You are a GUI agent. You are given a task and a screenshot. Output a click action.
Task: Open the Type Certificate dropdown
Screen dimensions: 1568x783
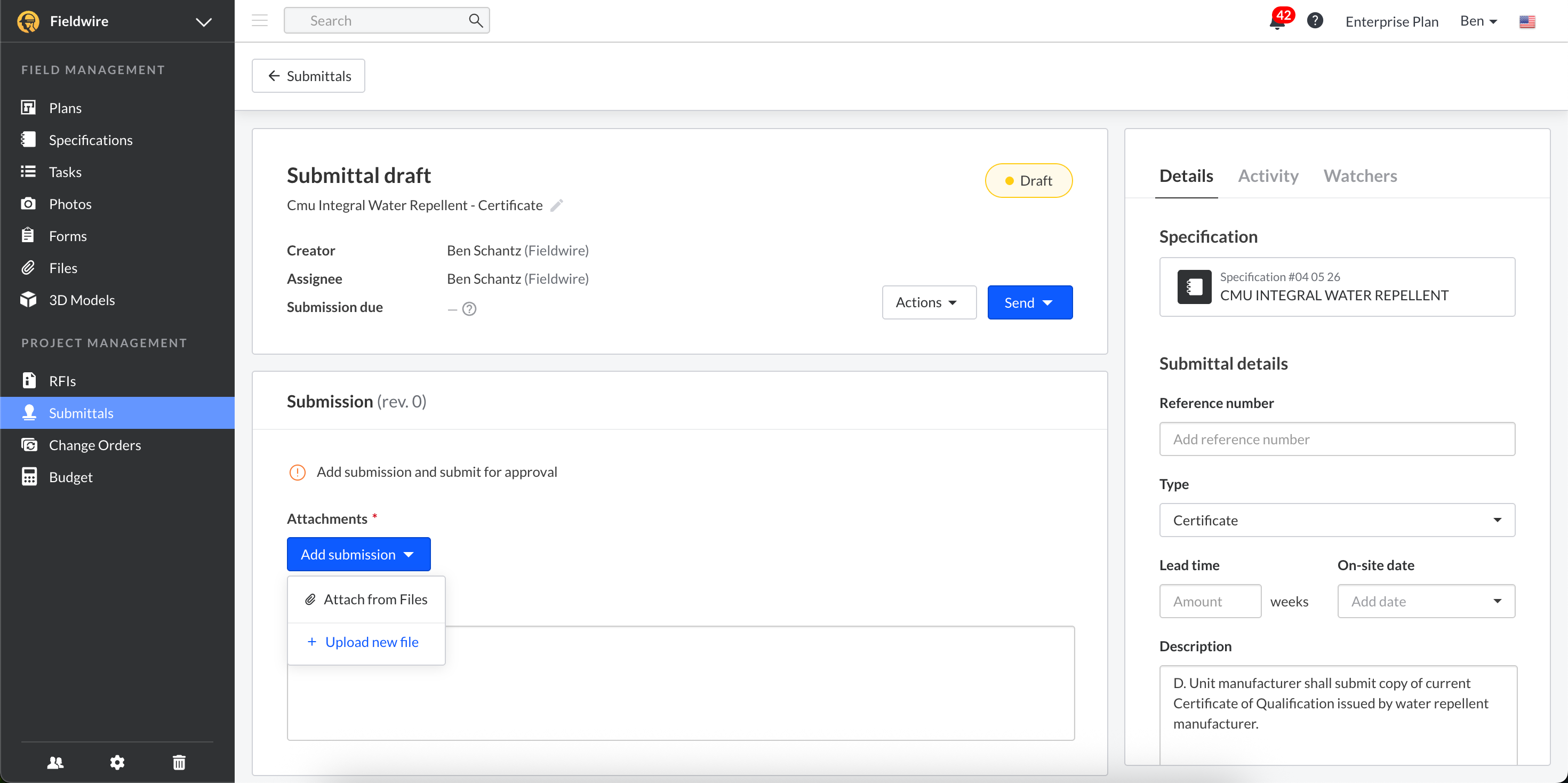(1337, 520)
